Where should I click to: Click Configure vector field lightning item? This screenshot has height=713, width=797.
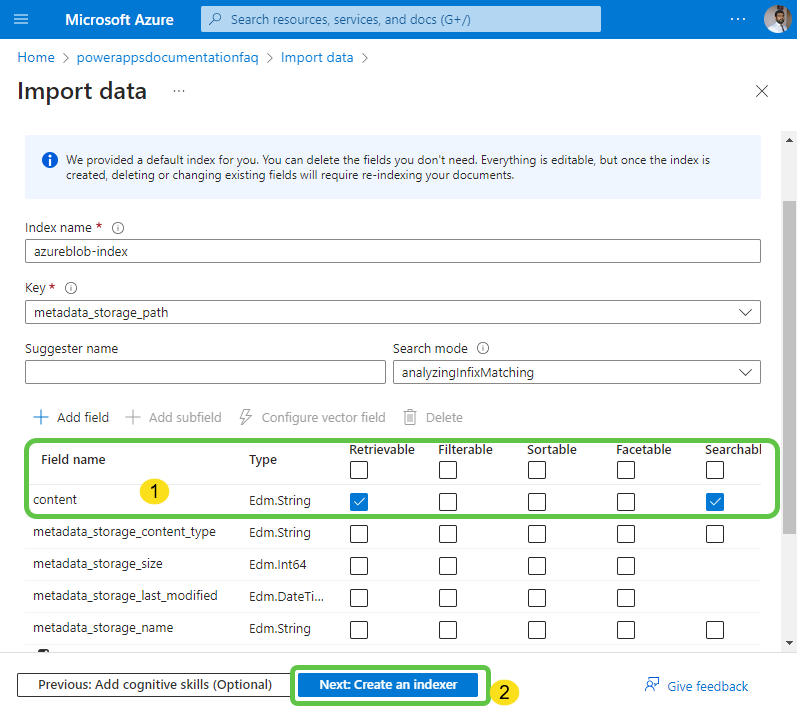pyautogui.click(x=313, y=417)
